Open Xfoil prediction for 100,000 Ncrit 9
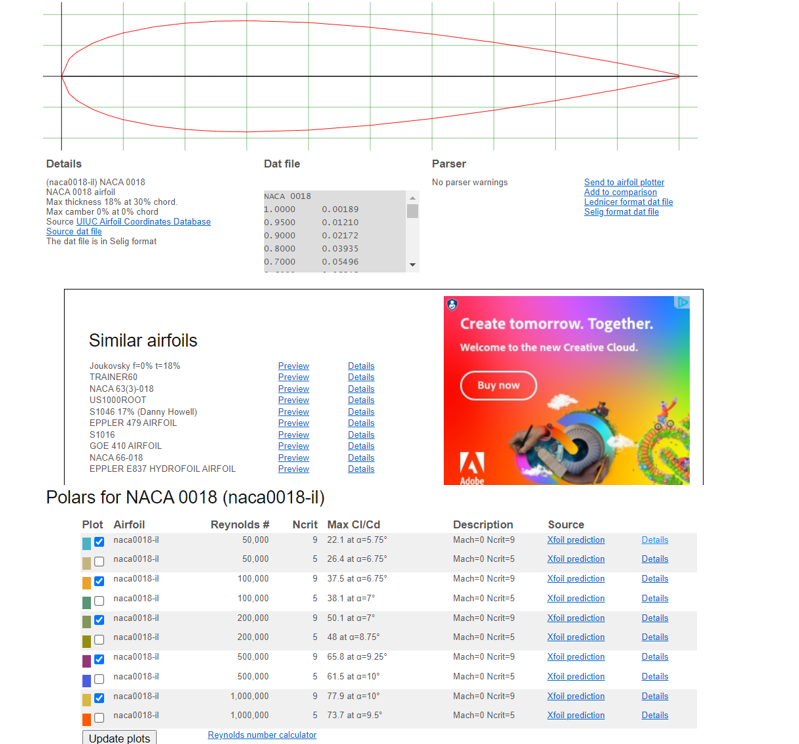 coord(576,579)
